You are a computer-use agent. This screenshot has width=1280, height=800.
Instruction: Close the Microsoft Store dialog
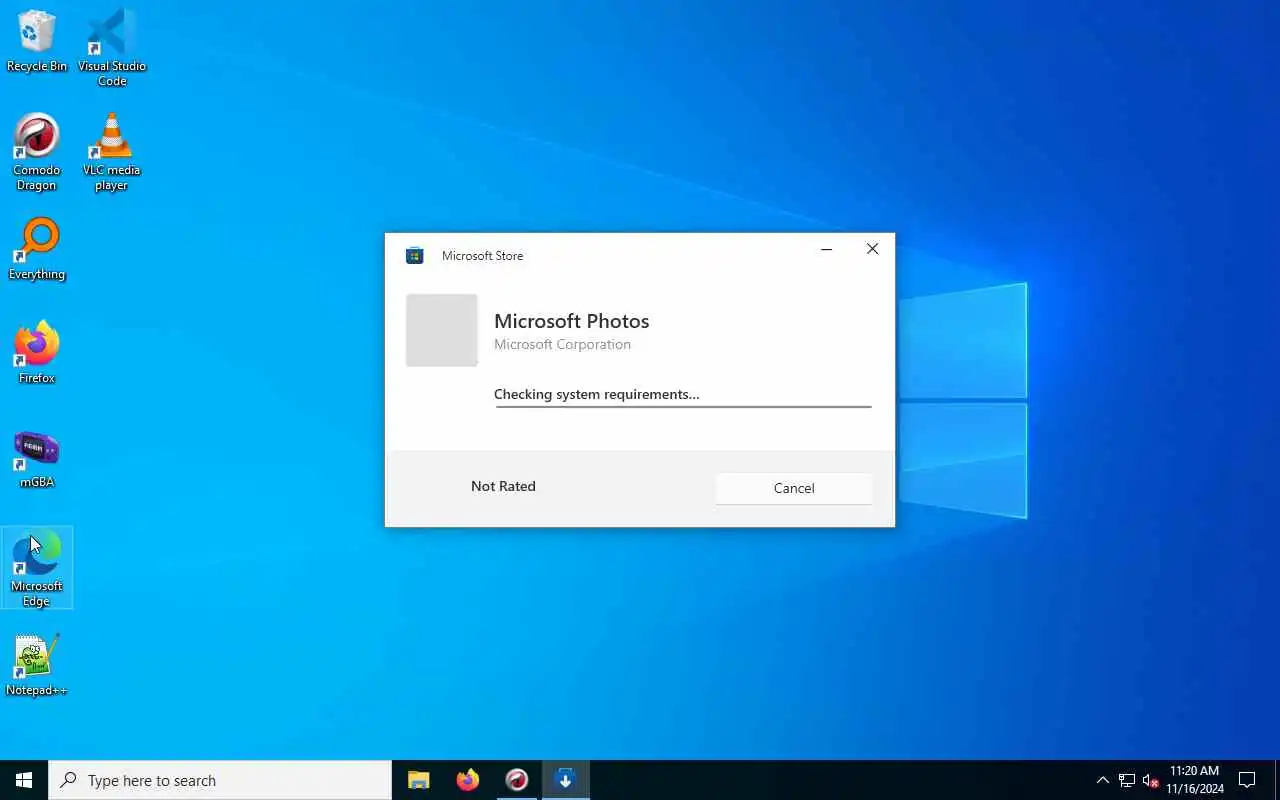click(x=872, y=249)
